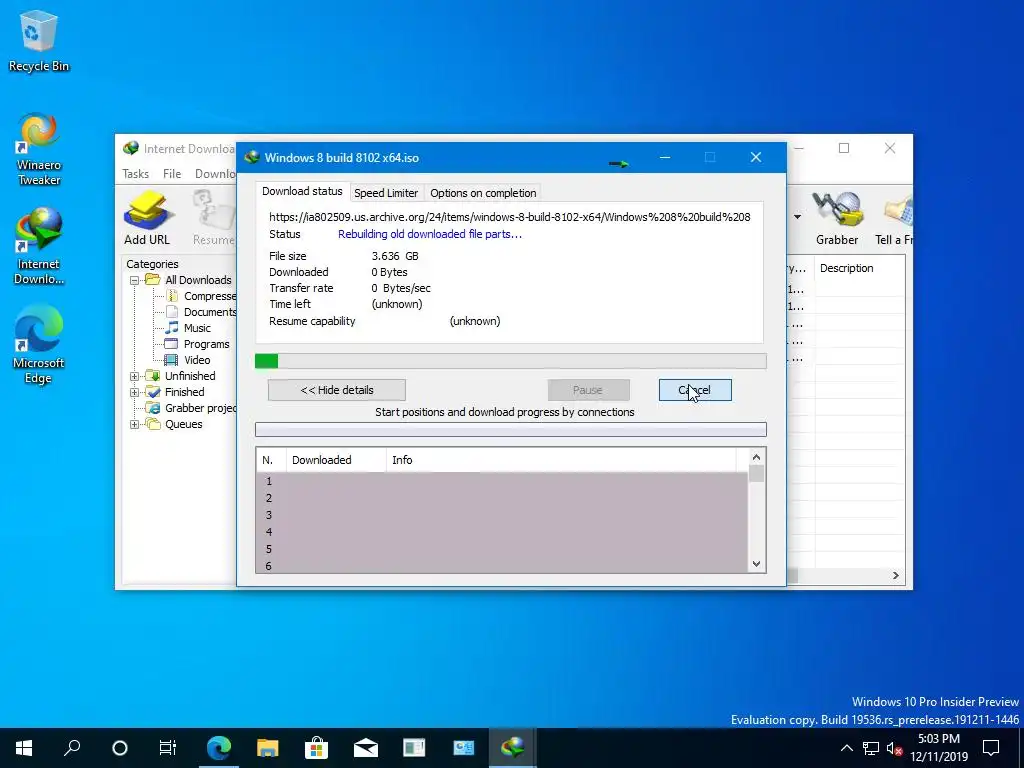The height and width of the screenshot is (768, 1024).
Task: Click the Tell a Friend toolbar icon
Action: [896, 218]
